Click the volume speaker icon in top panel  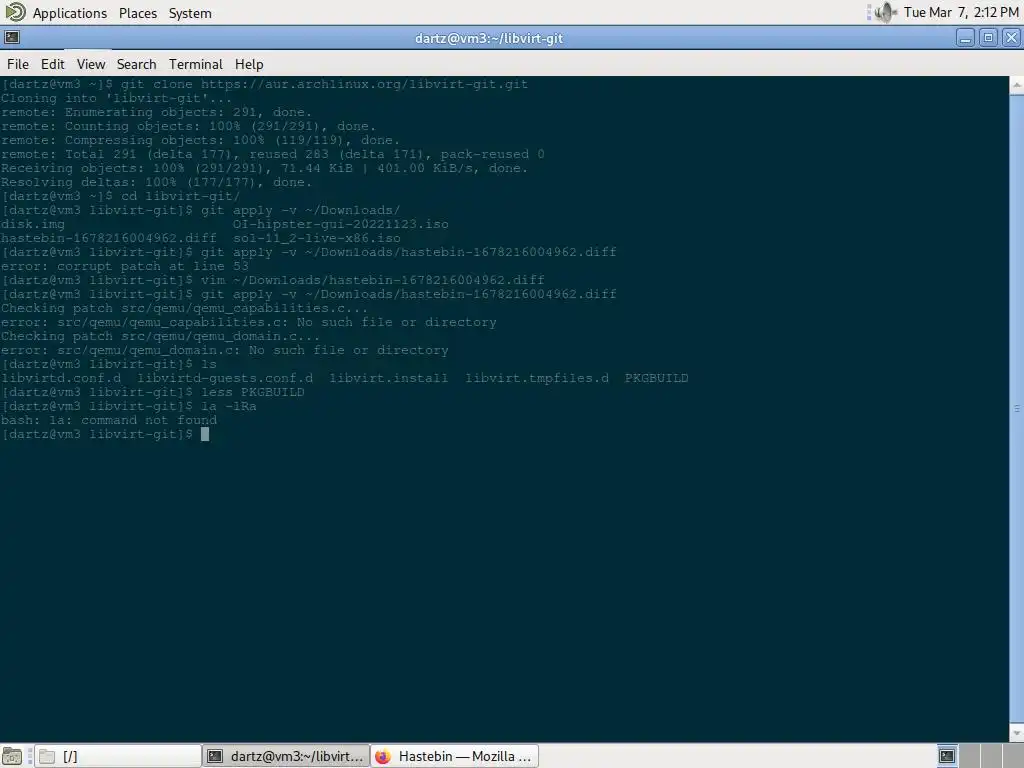885,12
